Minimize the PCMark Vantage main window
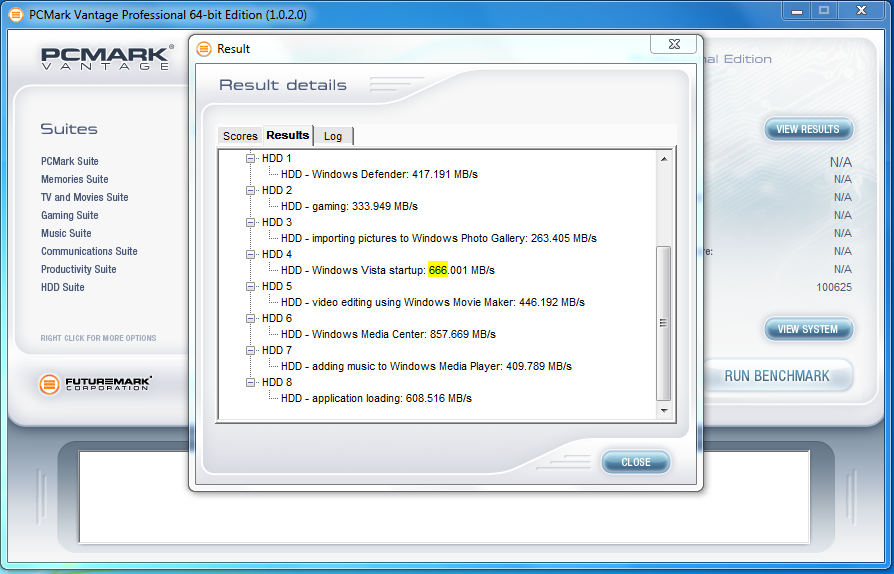The image size is (894, 574). tap(797, 11)
